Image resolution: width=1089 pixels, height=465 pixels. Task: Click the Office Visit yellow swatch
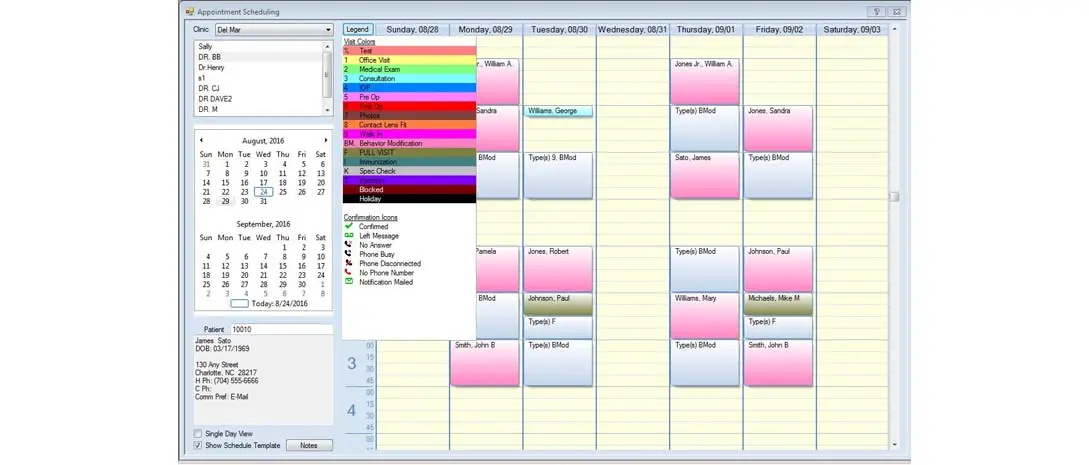(410, 60)
